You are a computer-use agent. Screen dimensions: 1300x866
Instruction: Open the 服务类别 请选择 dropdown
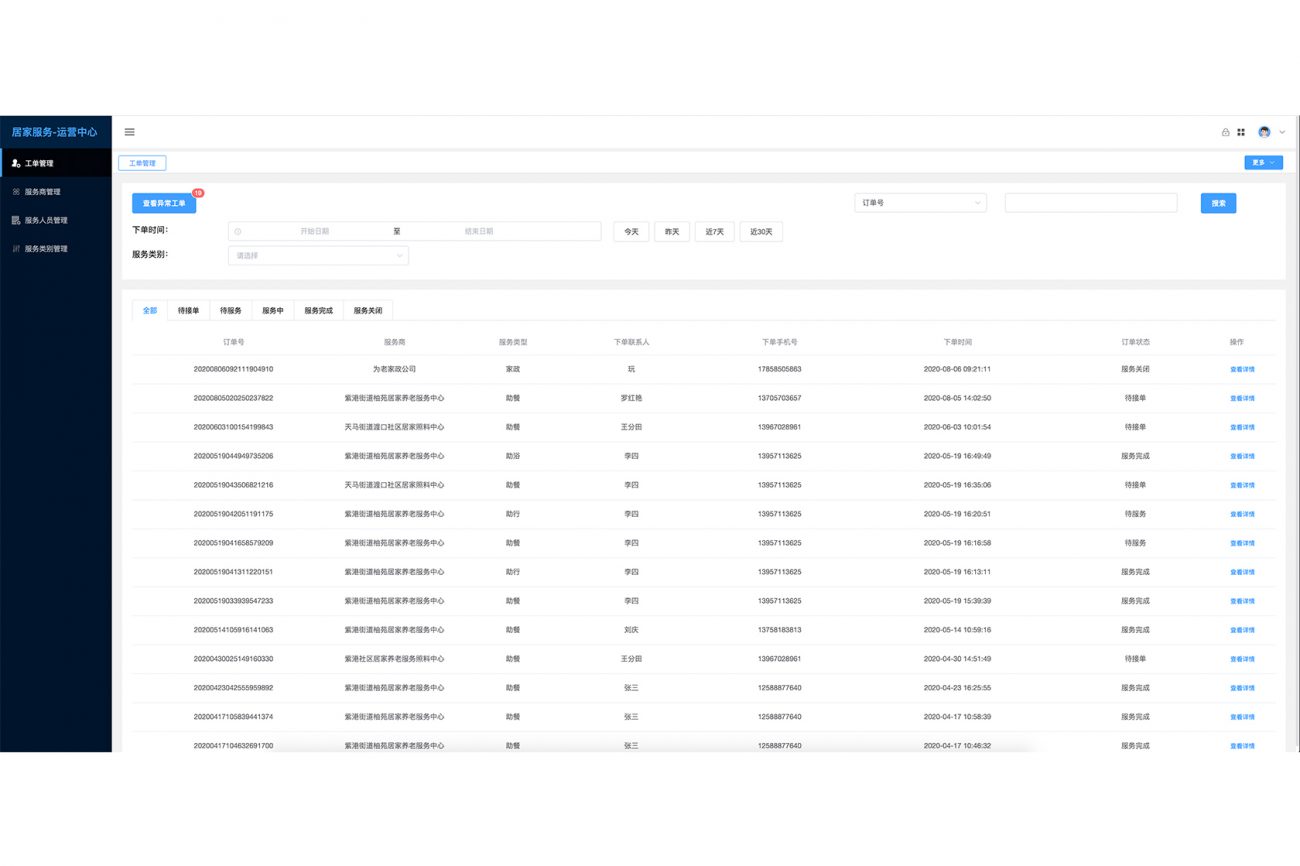pyautogui.click(x=318, y=256)
